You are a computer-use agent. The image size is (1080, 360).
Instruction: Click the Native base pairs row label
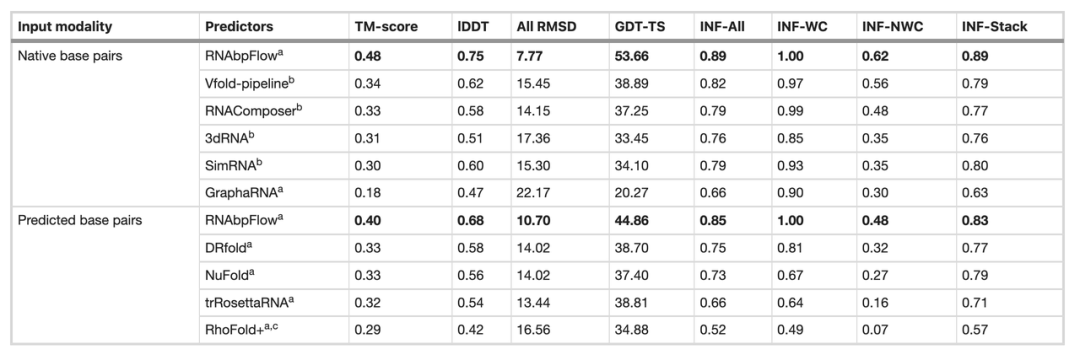pyautogui.click(x=70, y=56)
